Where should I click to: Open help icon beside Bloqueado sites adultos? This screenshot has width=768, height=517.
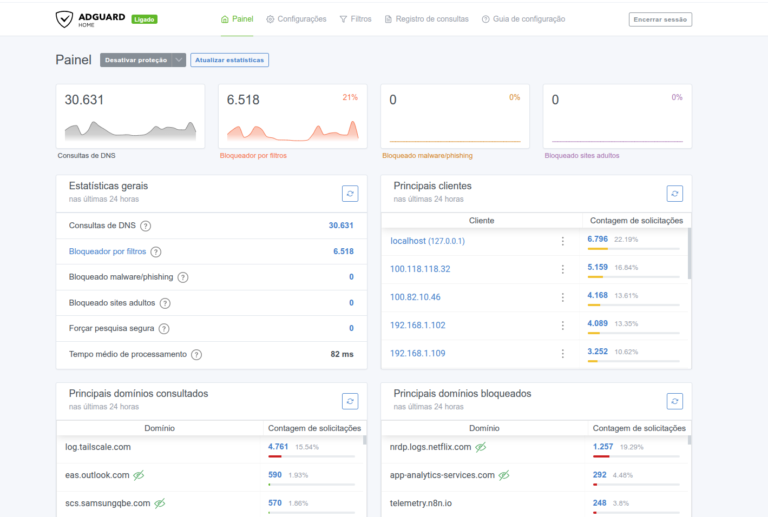165,303
